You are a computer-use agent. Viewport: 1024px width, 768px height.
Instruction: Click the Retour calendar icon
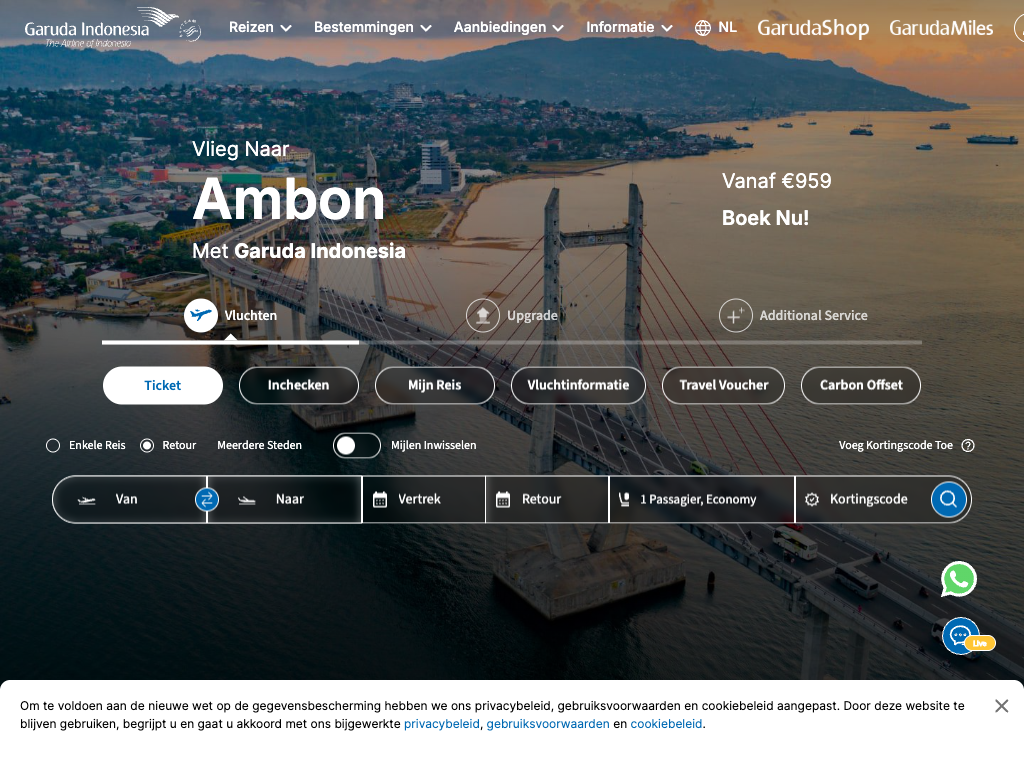tap(503, 500)
